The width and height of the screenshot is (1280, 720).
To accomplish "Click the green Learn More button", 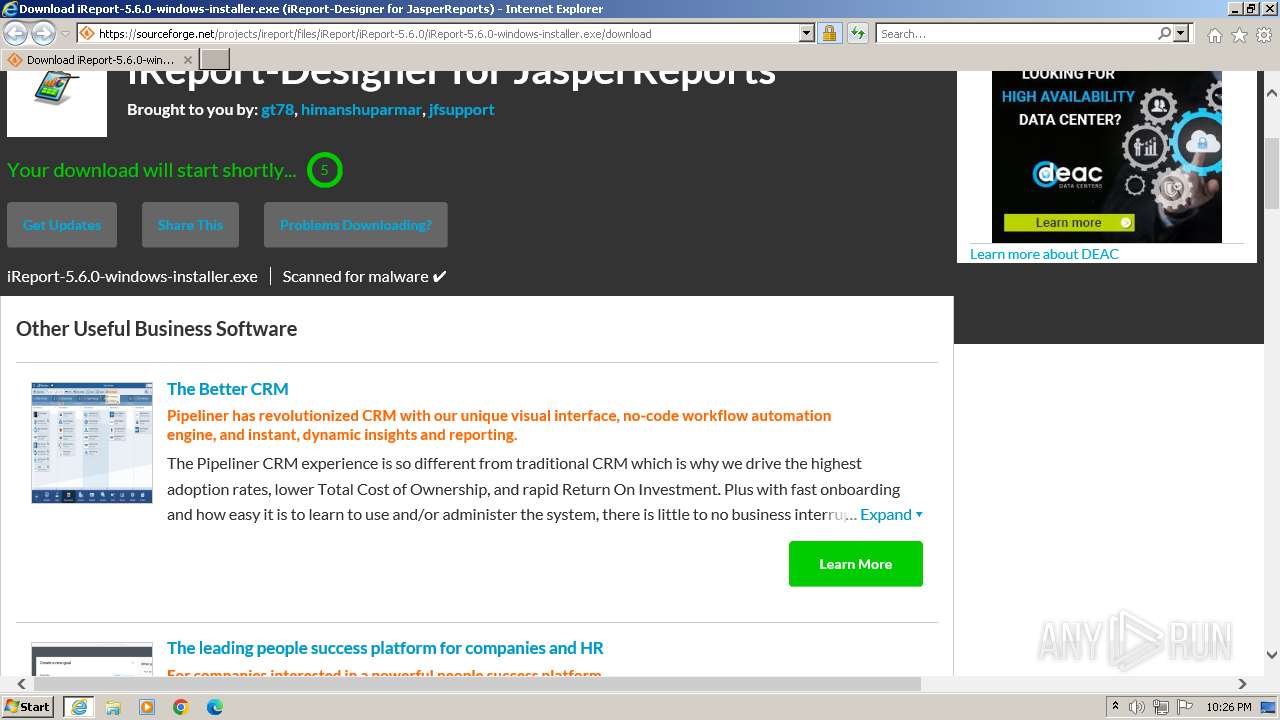I will pos(856,564).
